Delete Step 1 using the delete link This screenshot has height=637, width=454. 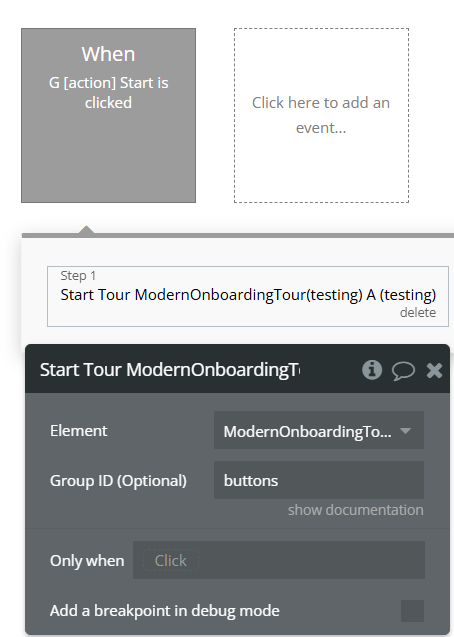tap(418, 312)
